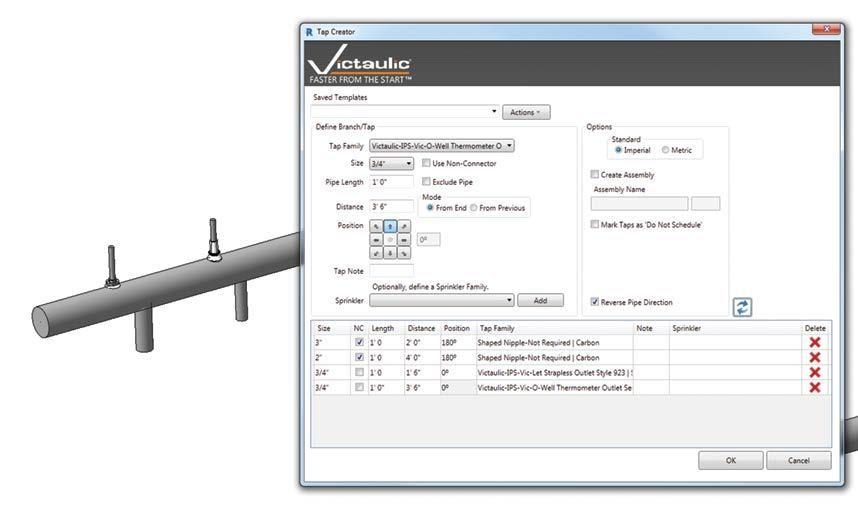Click the 180° position cell in the 3" row

point(458,342)
